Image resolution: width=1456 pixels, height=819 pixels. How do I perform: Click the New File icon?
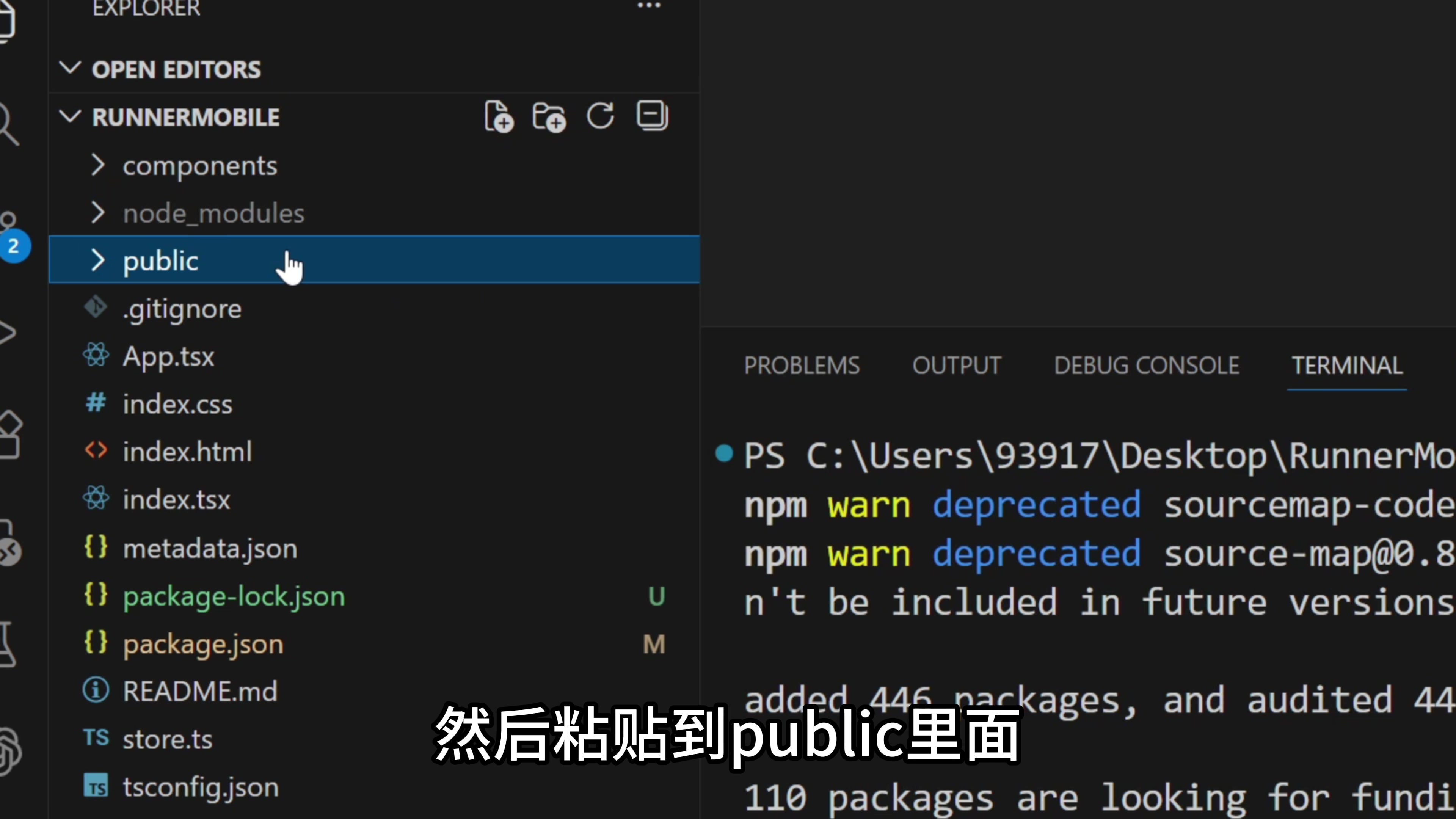coord(498,117)
